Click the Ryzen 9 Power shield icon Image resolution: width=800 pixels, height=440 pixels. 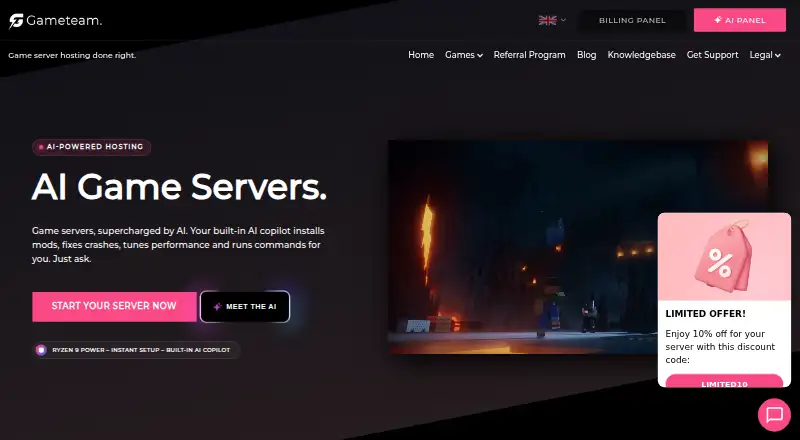(x=41, y=350)
